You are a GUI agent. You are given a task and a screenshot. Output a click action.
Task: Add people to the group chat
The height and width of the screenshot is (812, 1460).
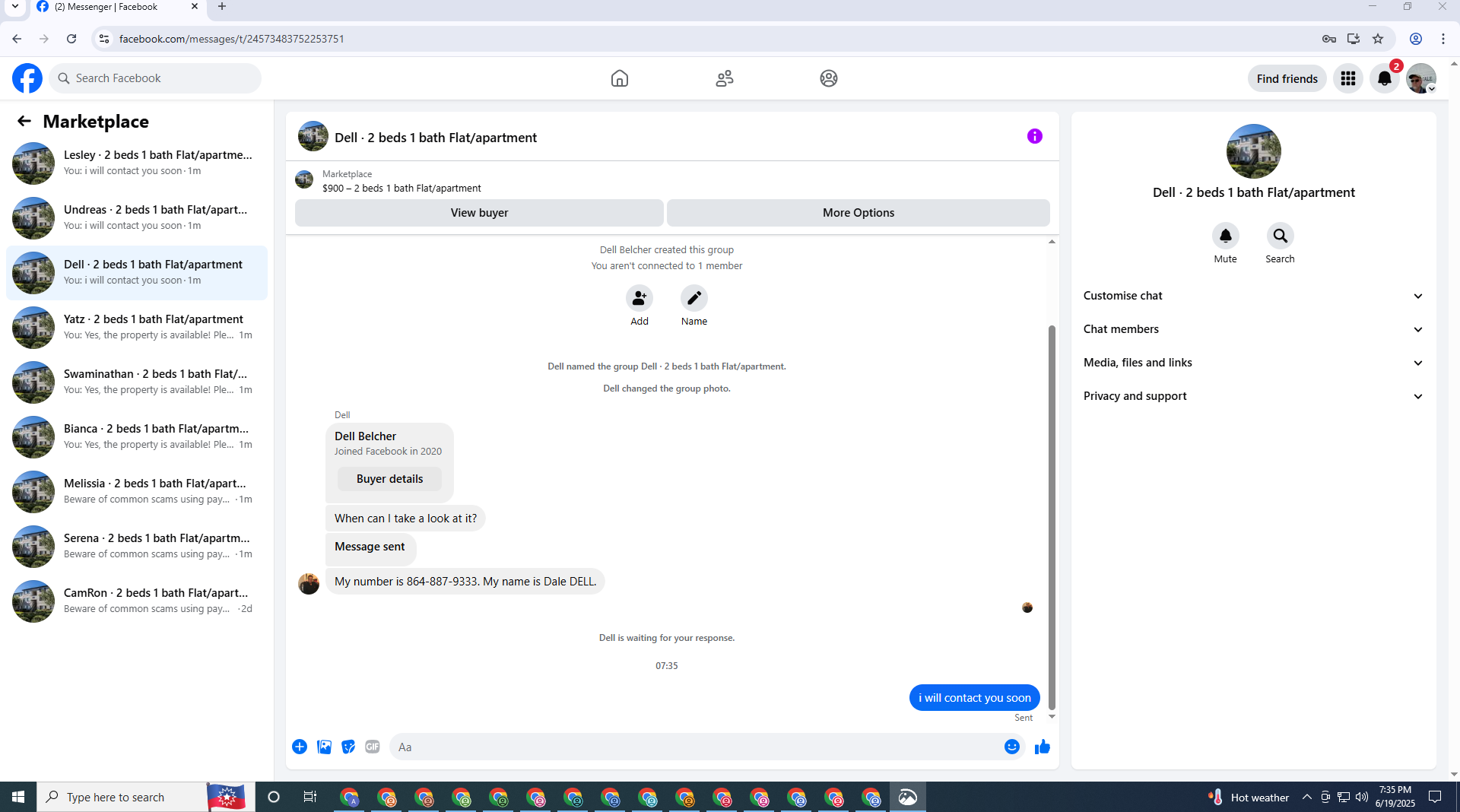coord(640,298)
